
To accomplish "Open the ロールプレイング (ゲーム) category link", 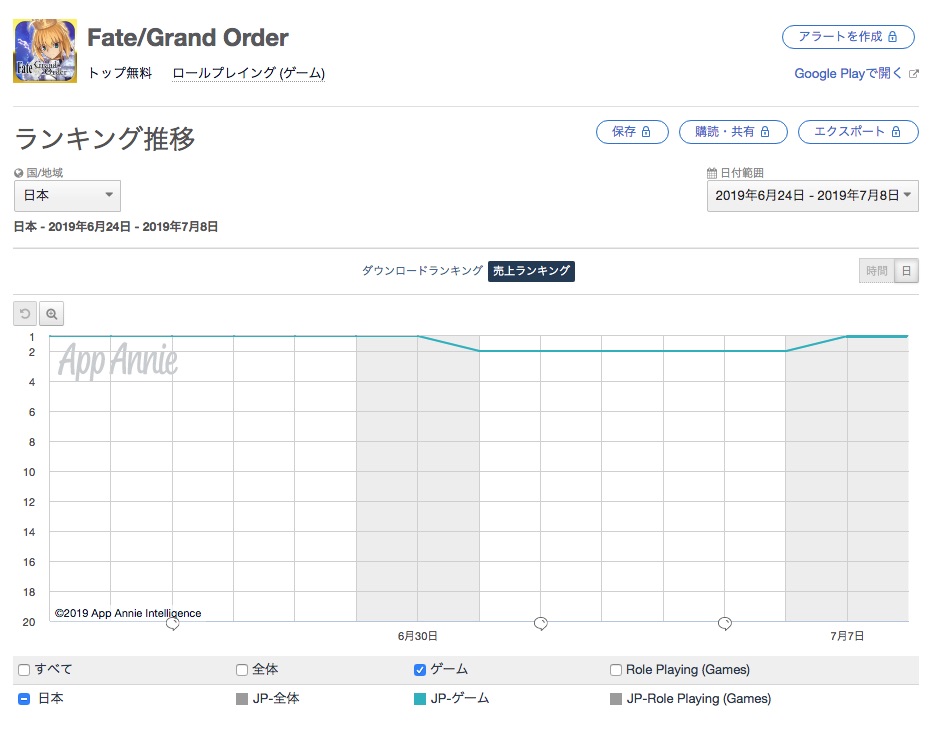I will coord(248,73).
